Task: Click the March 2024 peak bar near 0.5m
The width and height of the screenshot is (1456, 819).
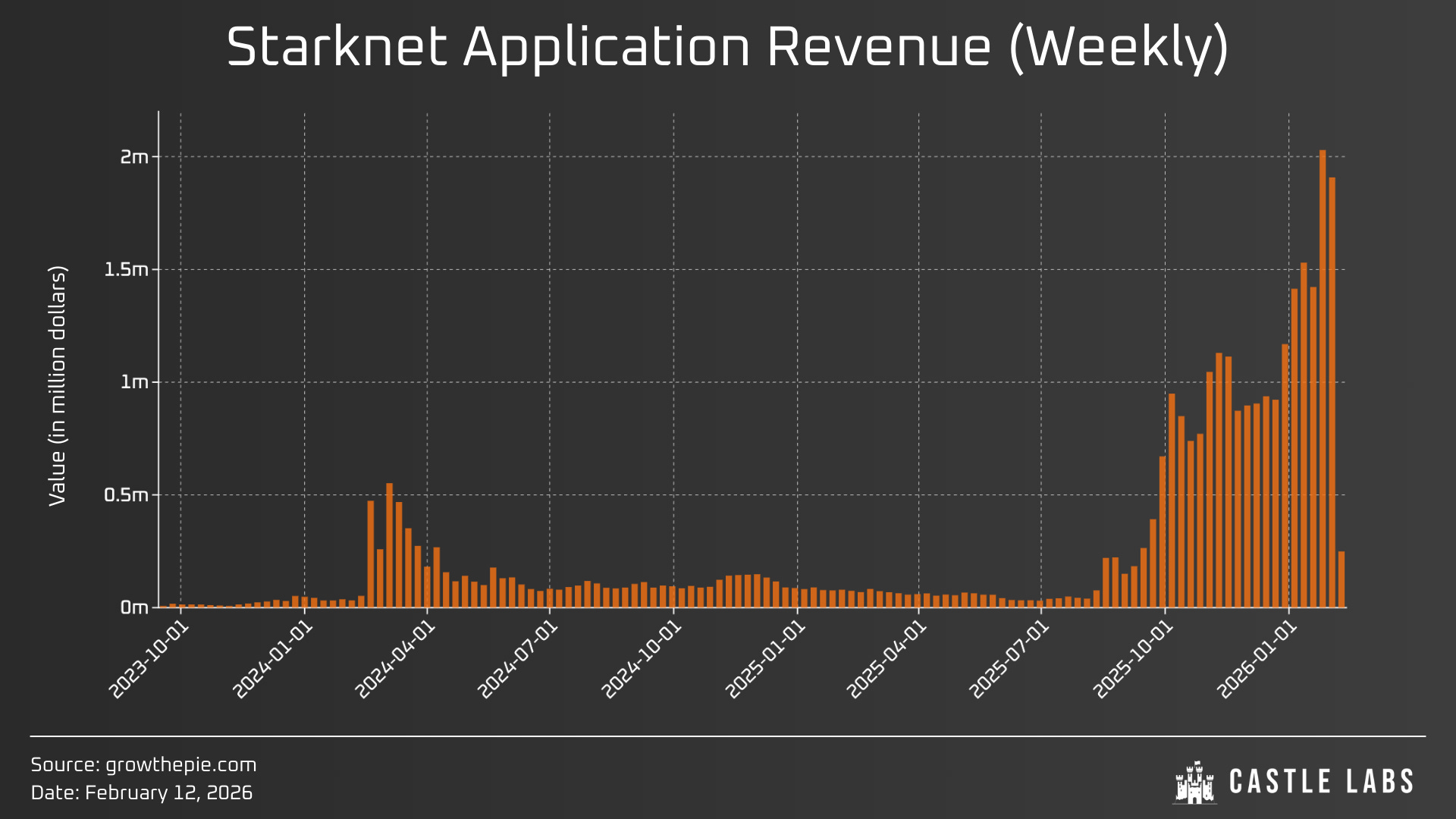Action: tap(389, 546)
